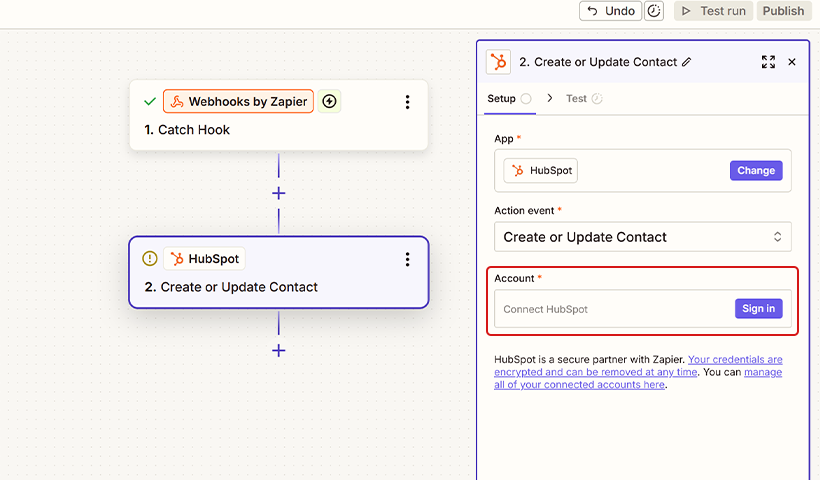Click the chevron between Setup and Test
Image resolution: width=820 pixels, height=480 pixels.
click(x=549, y=98)
